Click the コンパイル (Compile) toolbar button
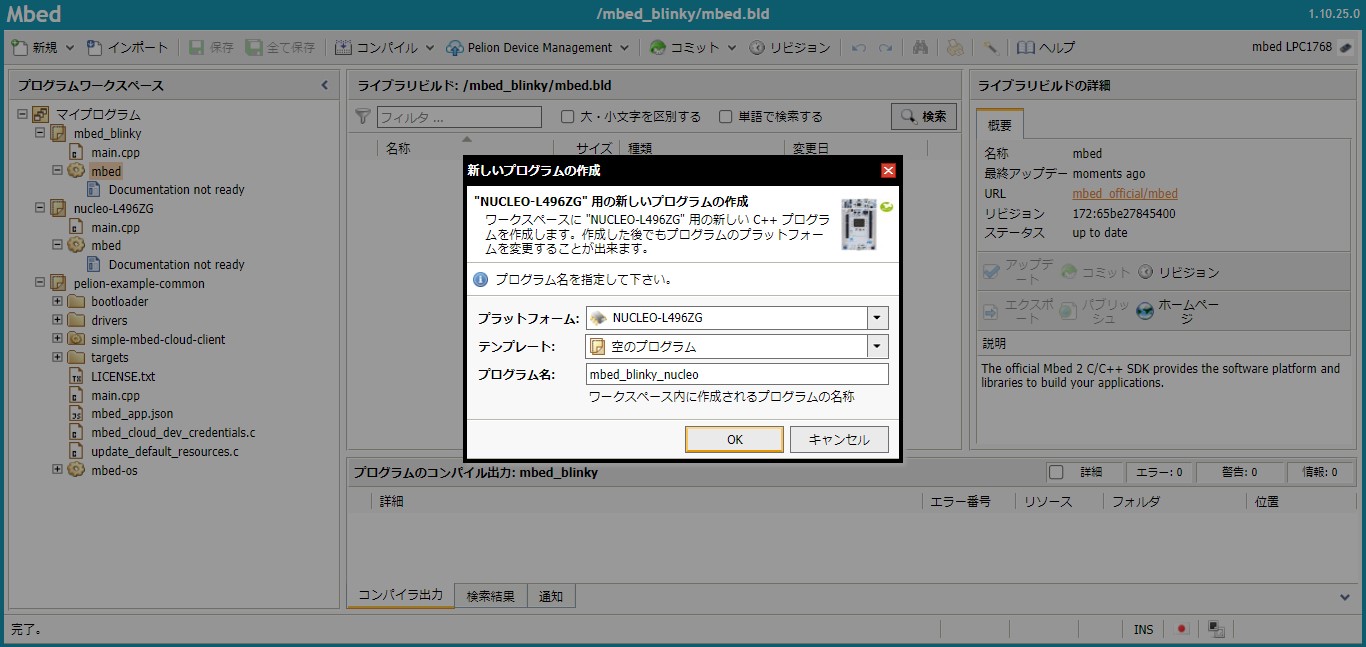 click(376, 47)
